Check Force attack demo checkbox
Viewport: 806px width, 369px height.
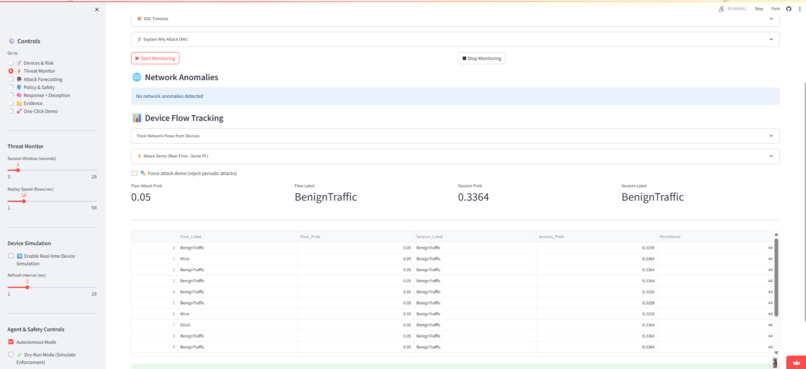coord(135,174)
